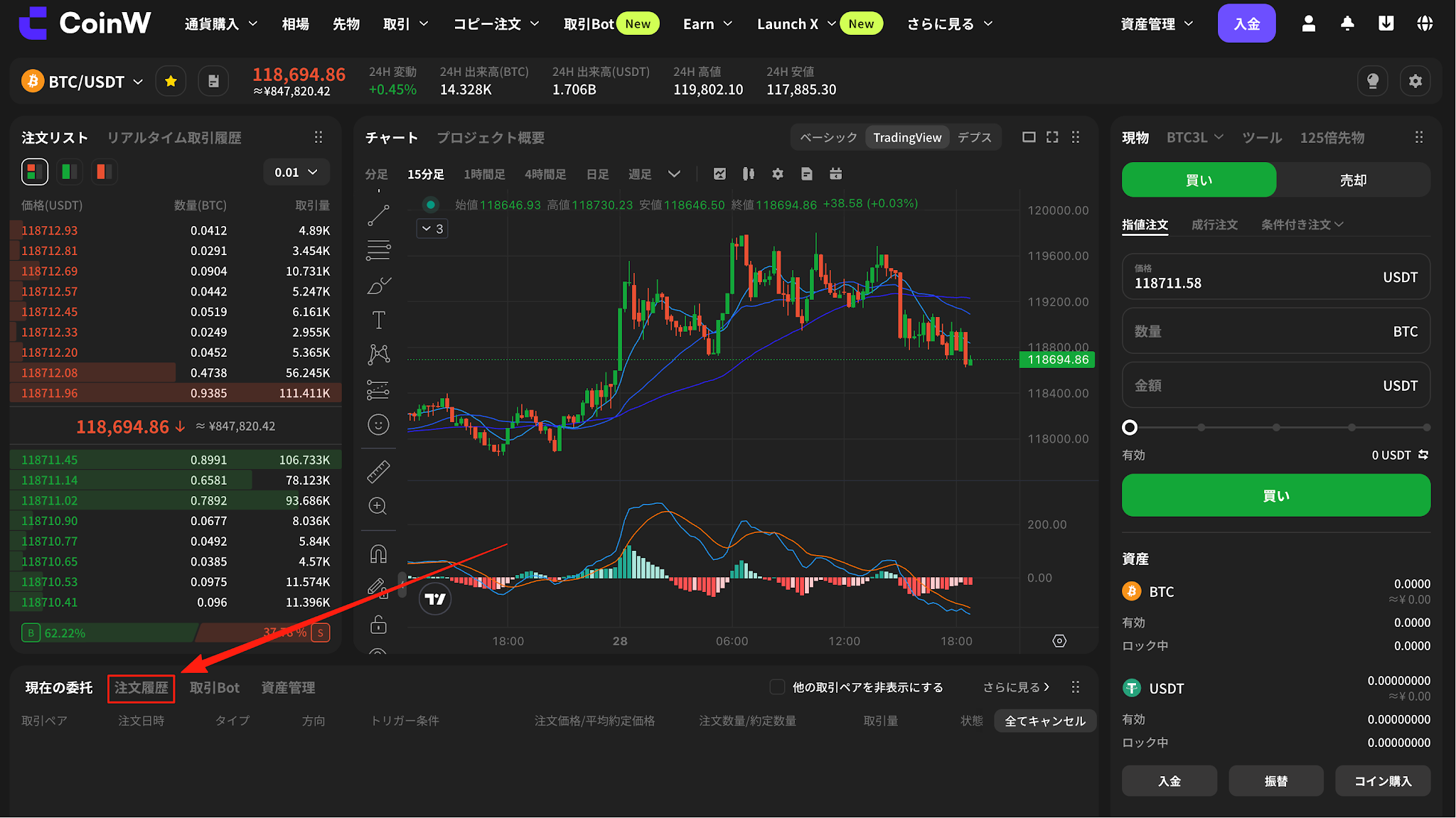Viewport: 1456px width, 818px height.
Task: Show sell orders only view
Action: [104, 171]
